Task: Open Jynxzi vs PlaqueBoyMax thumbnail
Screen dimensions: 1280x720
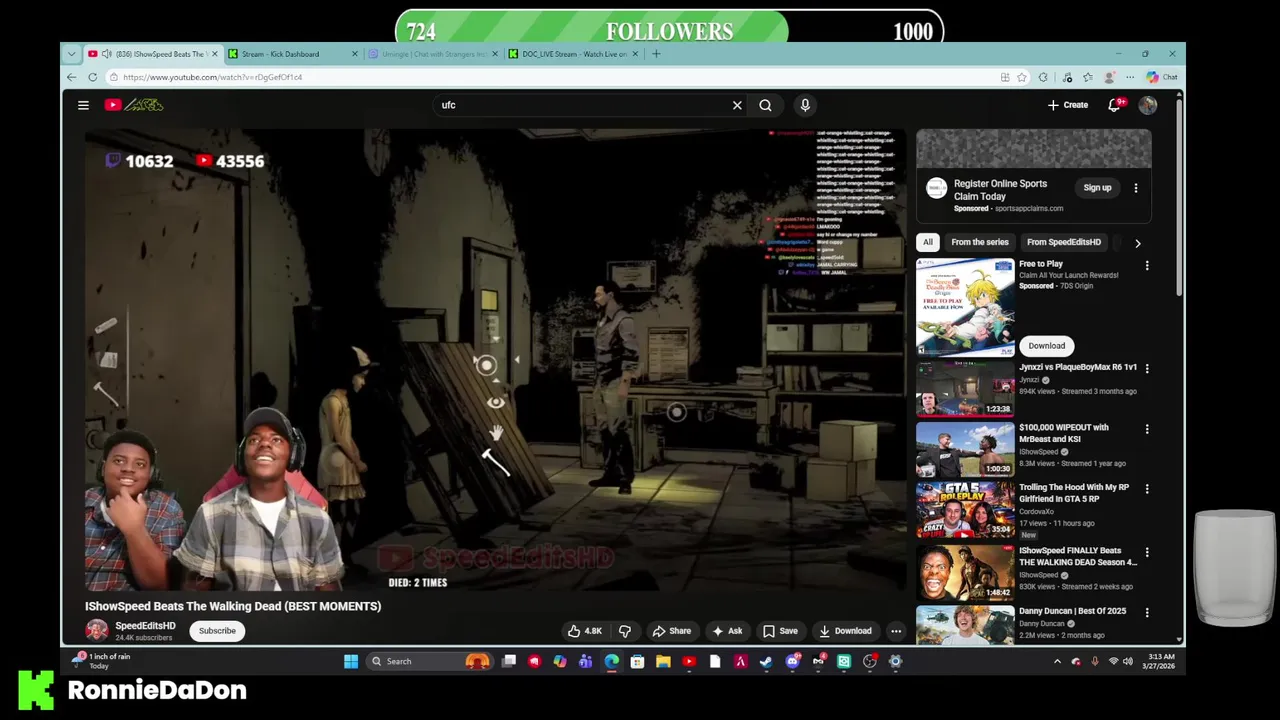Action: click(965, 389)
